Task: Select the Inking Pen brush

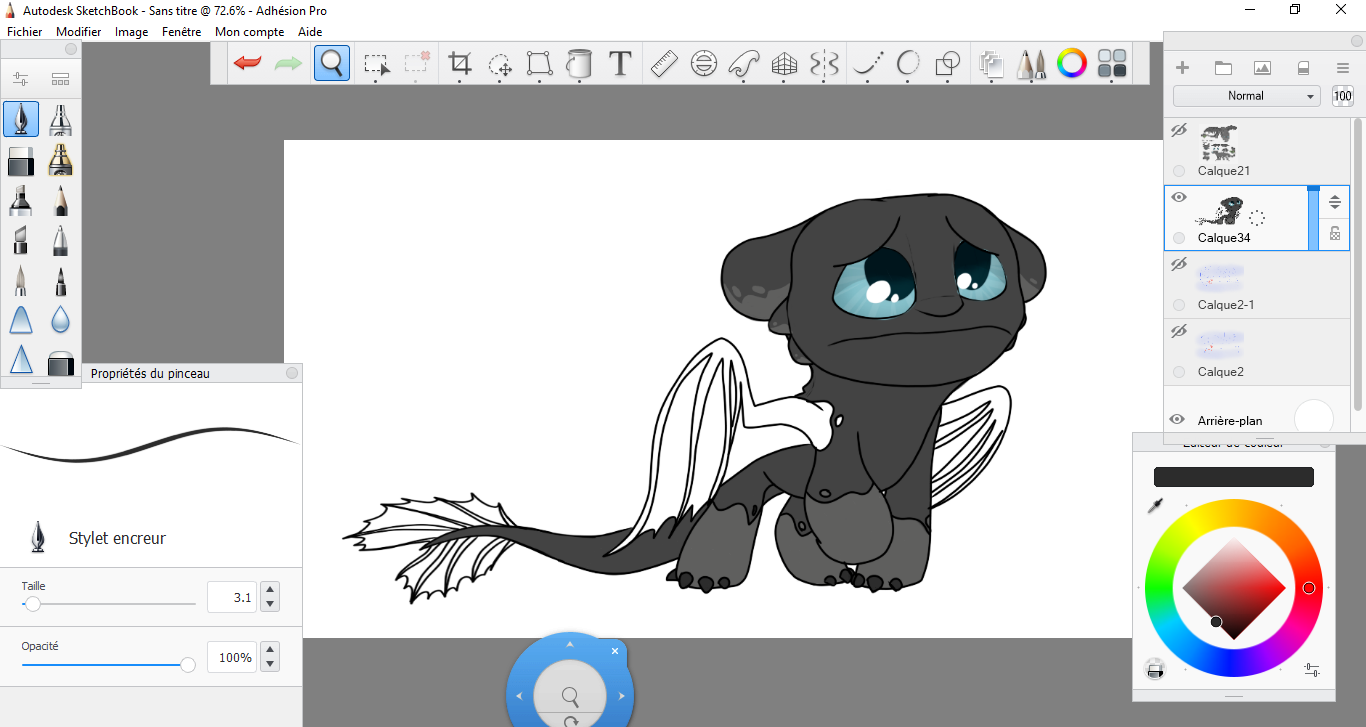Action: click(21, 119)
